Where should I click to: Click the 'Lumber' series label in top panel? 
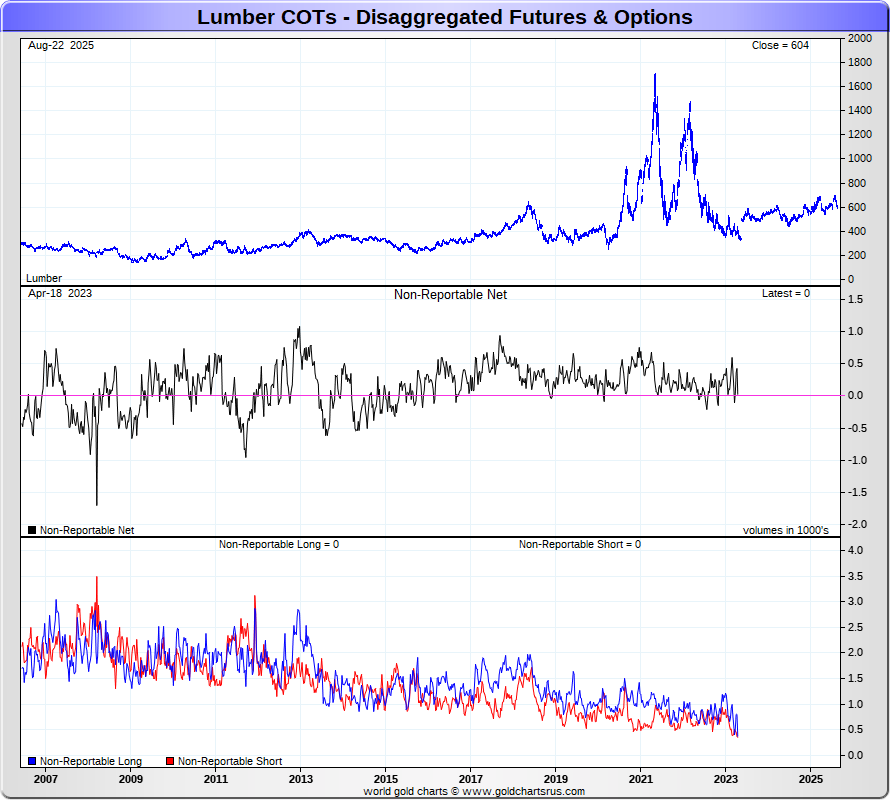44,278
